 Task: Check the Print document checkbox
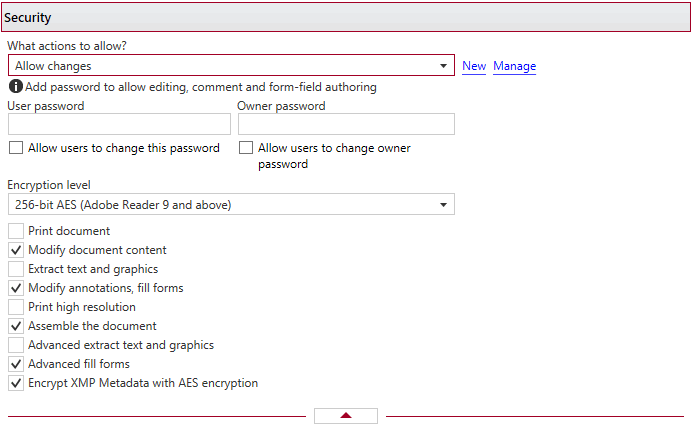click(x=16, y=231)
